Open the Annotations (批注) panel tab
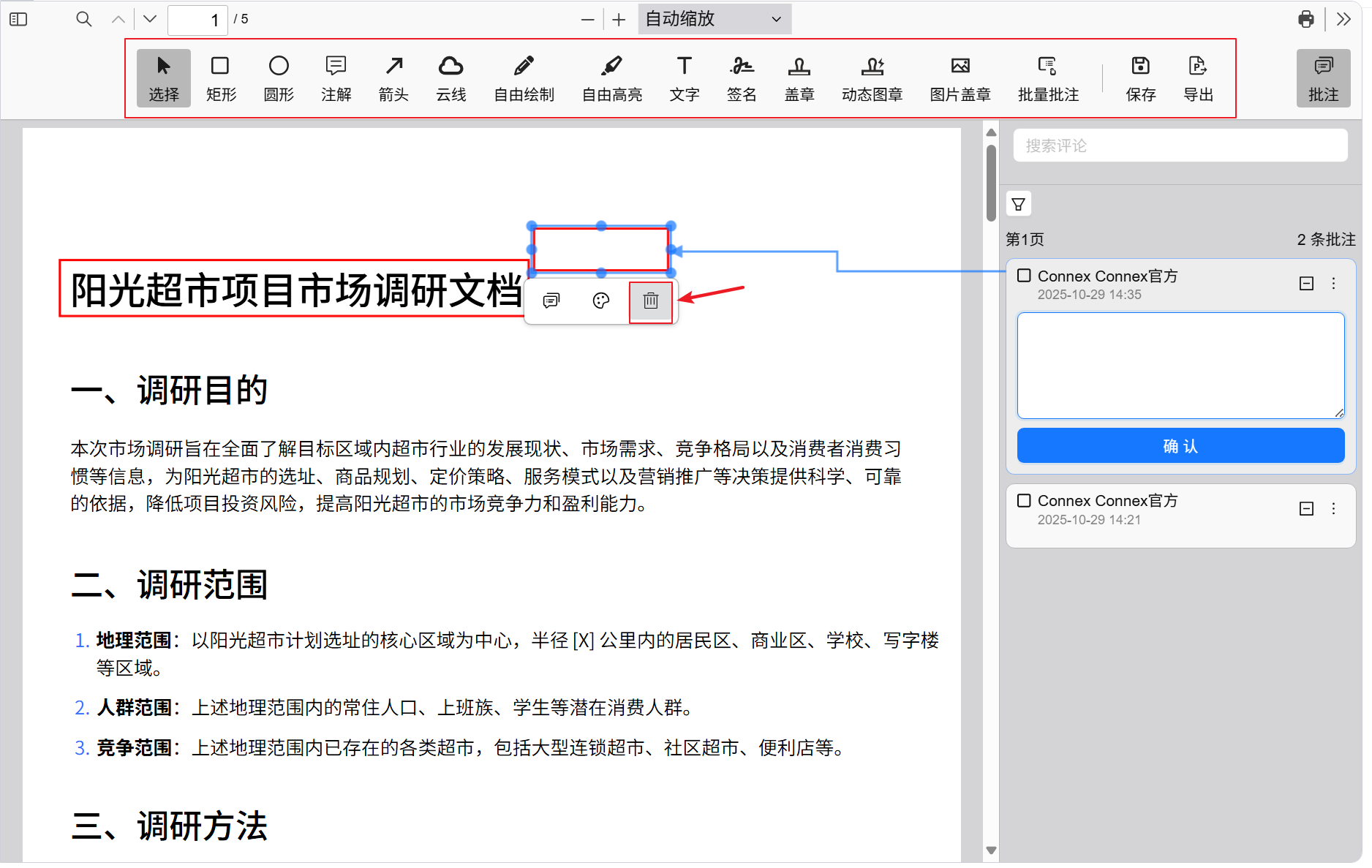 (1322, 78)
